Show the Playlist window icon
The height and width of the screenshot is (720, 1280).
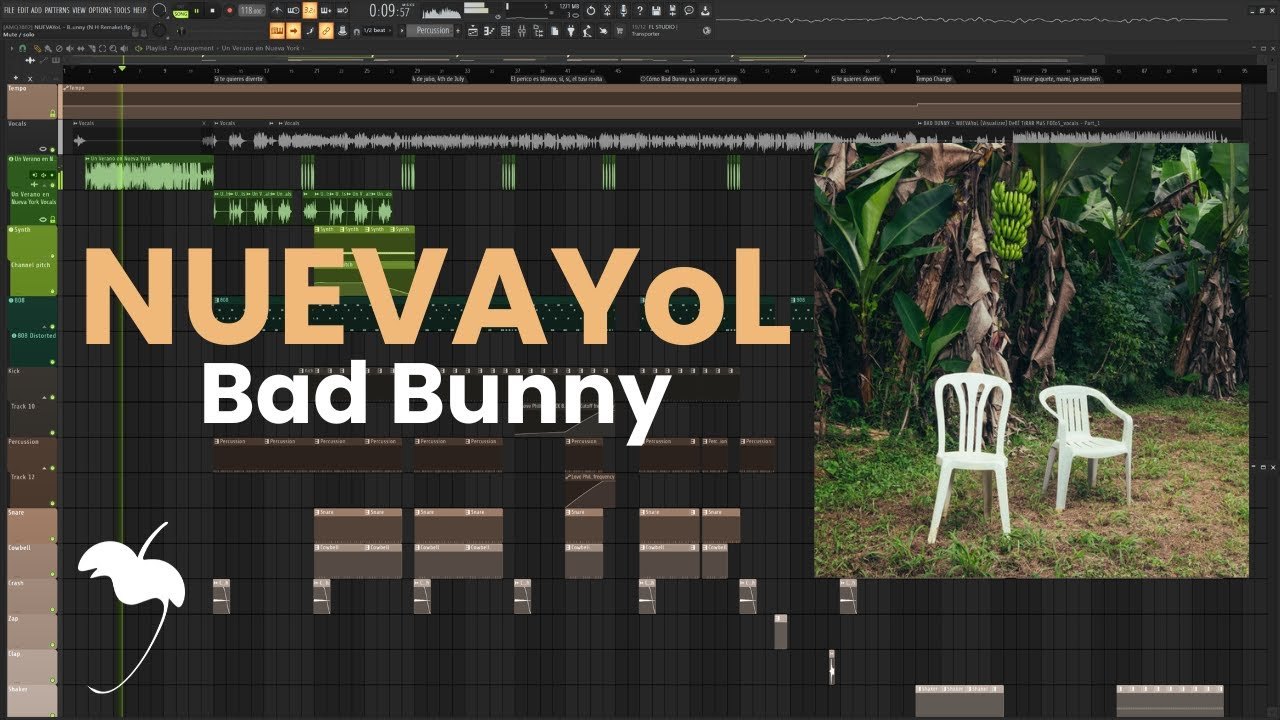(473, 31)
